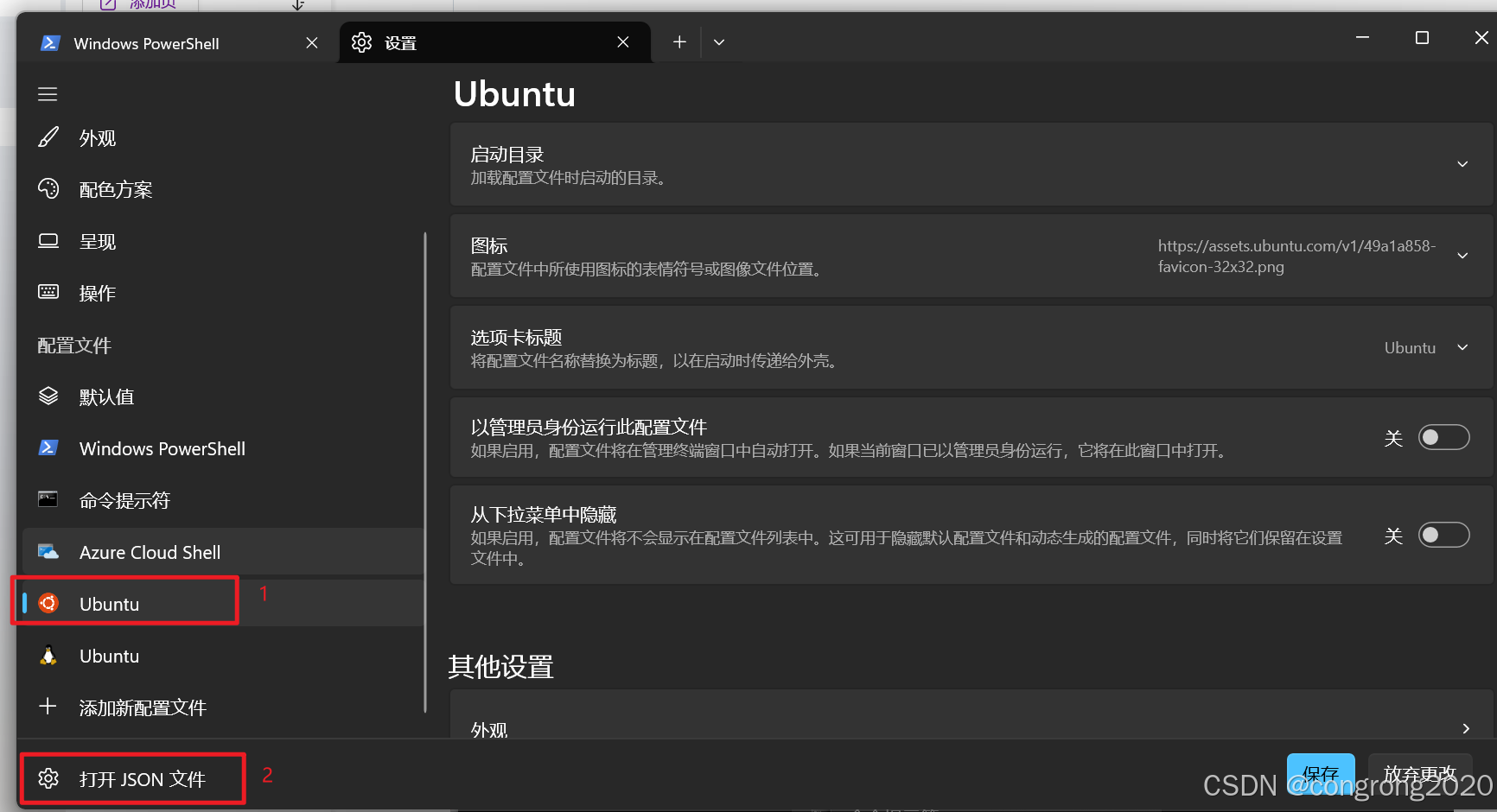The height and width of the screenshot is (812, 1497).
Task: Click the 默认值 layers icon
Action: (48, 396)
